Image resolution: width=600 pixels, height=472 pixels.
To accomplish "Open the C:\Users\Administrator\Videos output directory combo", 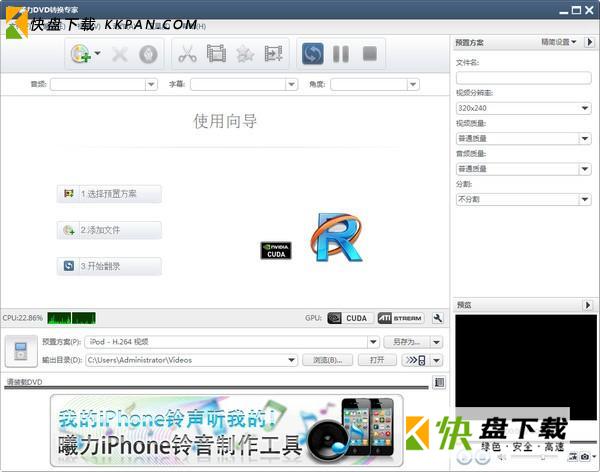I will point(191,360).
